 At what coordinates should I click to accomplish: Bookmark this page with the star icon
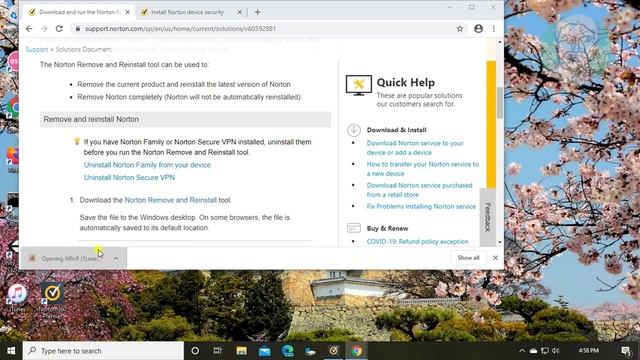[x=460, y=29]
